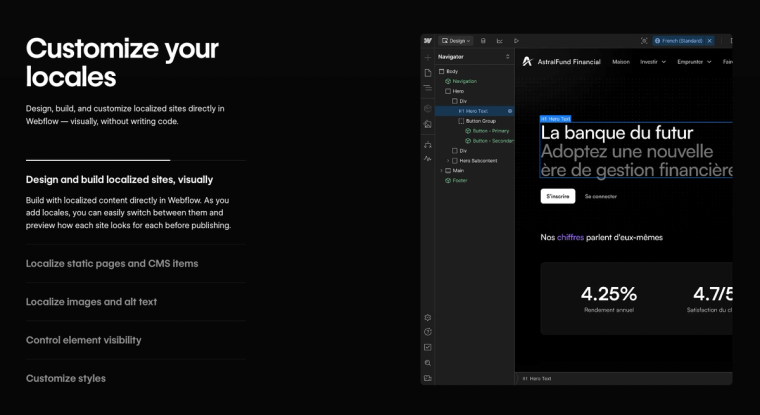Click the S'inscrire button

point(558,196)
